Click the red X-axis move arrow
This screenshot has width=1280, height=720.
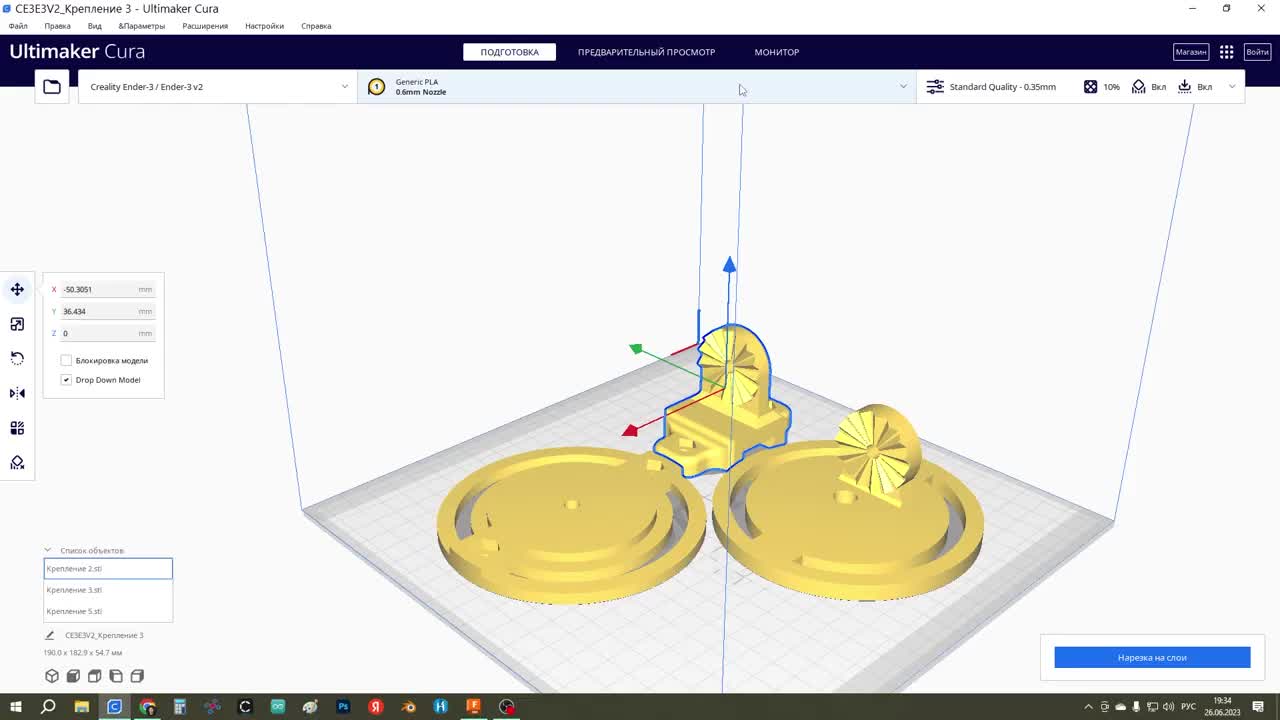pyautogui.click(x=630, y=430)
